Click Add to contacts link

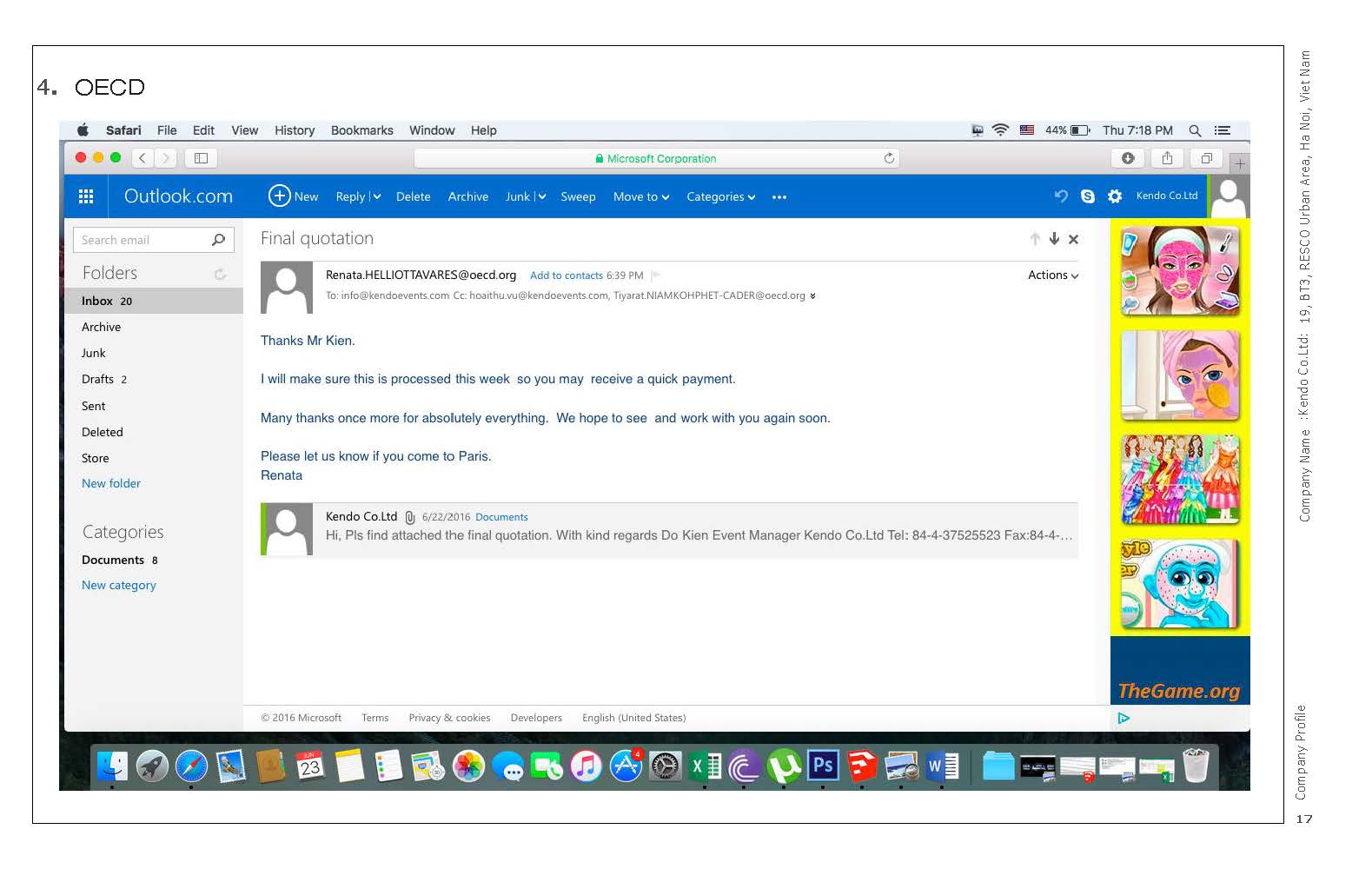coord(567,275)
